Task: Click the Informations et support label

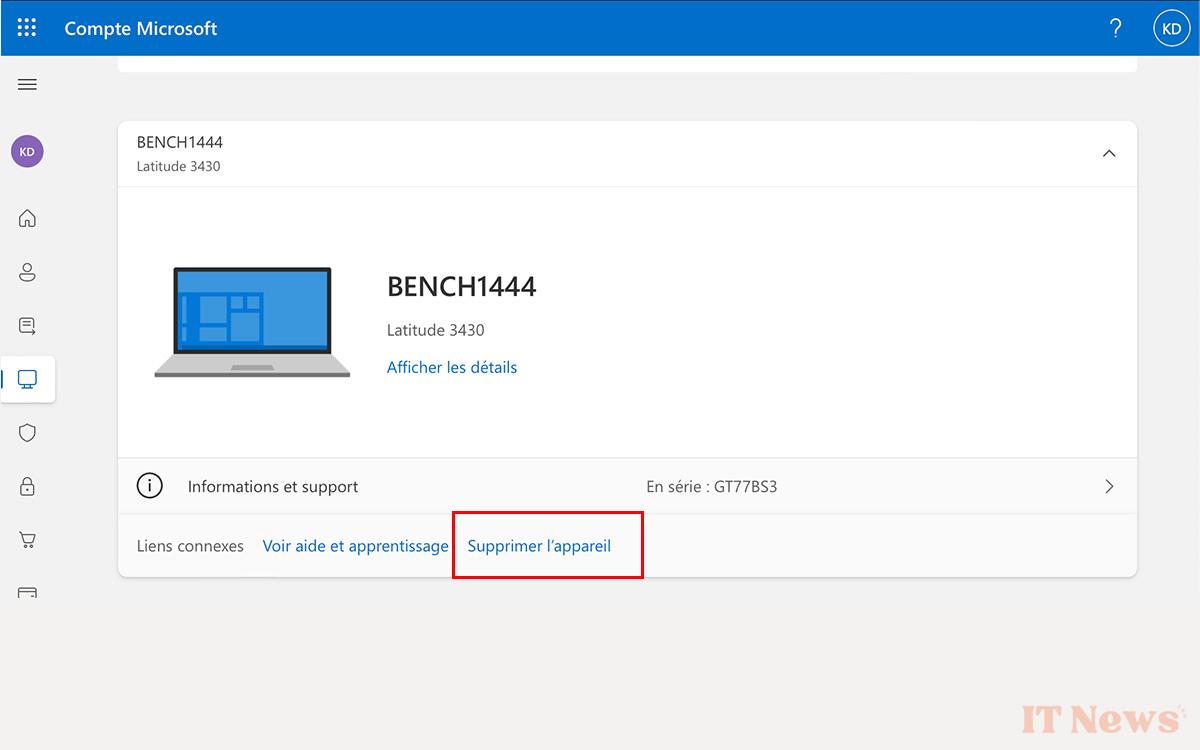Action: (273, 487)
